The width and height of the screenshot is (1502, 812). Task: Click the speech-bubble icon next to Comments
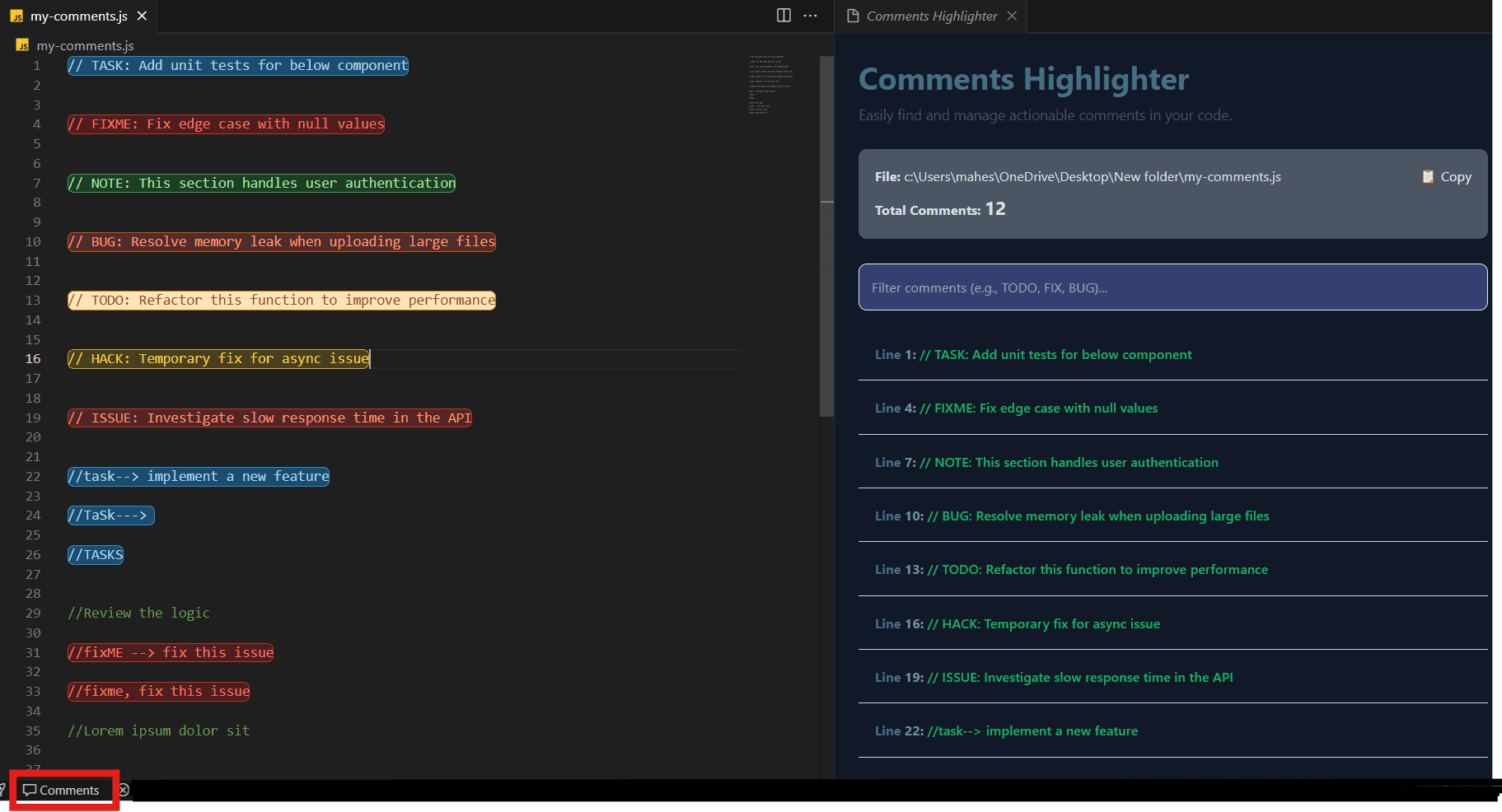(31, 790)
